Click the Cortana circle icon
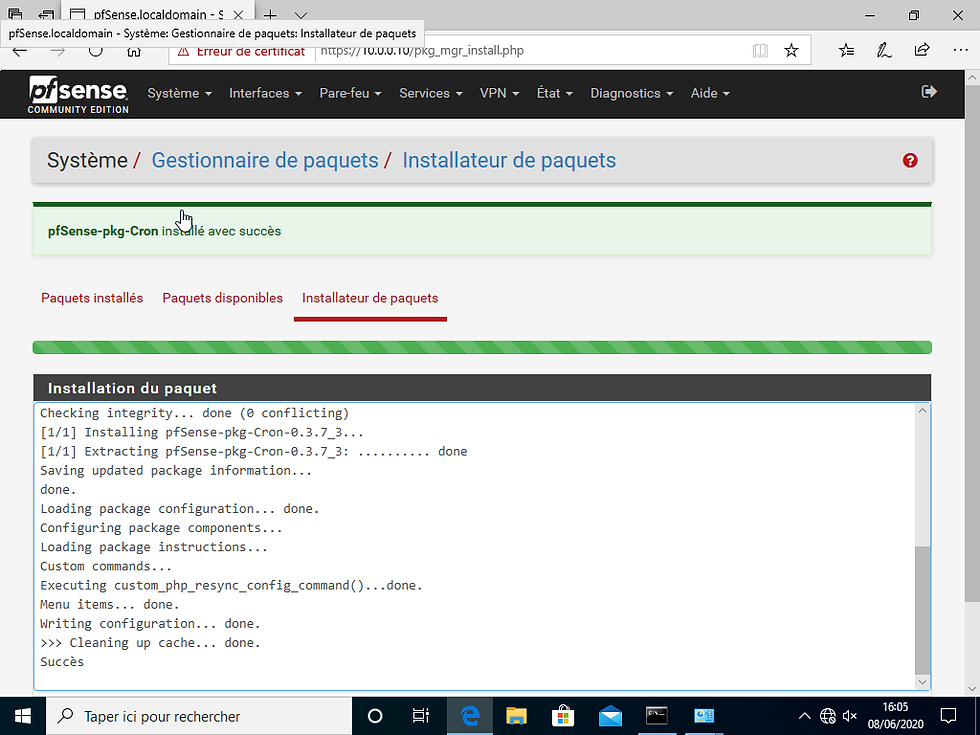Viewport: 980px width, 735px height. [x=375, y=716]
